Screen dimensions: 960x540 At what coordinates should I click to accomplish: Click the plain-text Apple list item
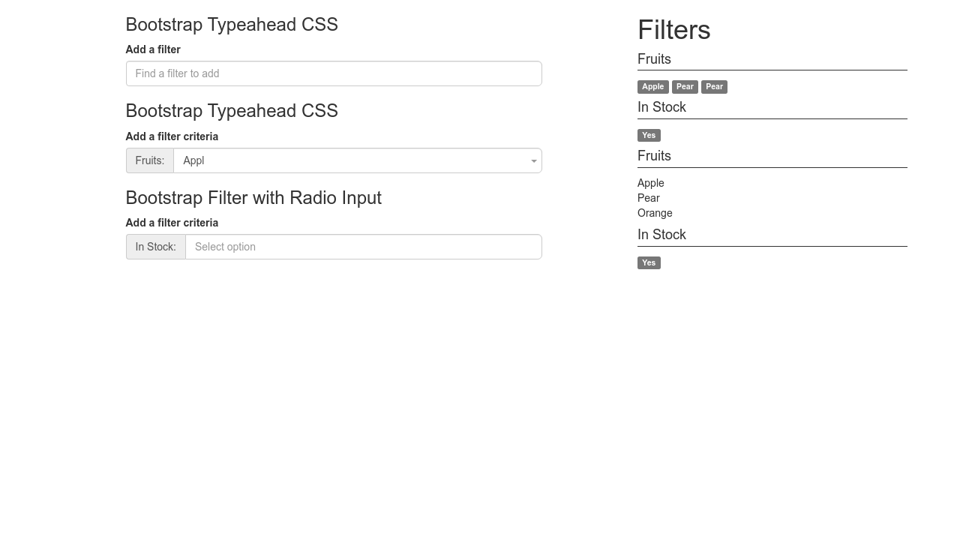[x=651, y=183]
